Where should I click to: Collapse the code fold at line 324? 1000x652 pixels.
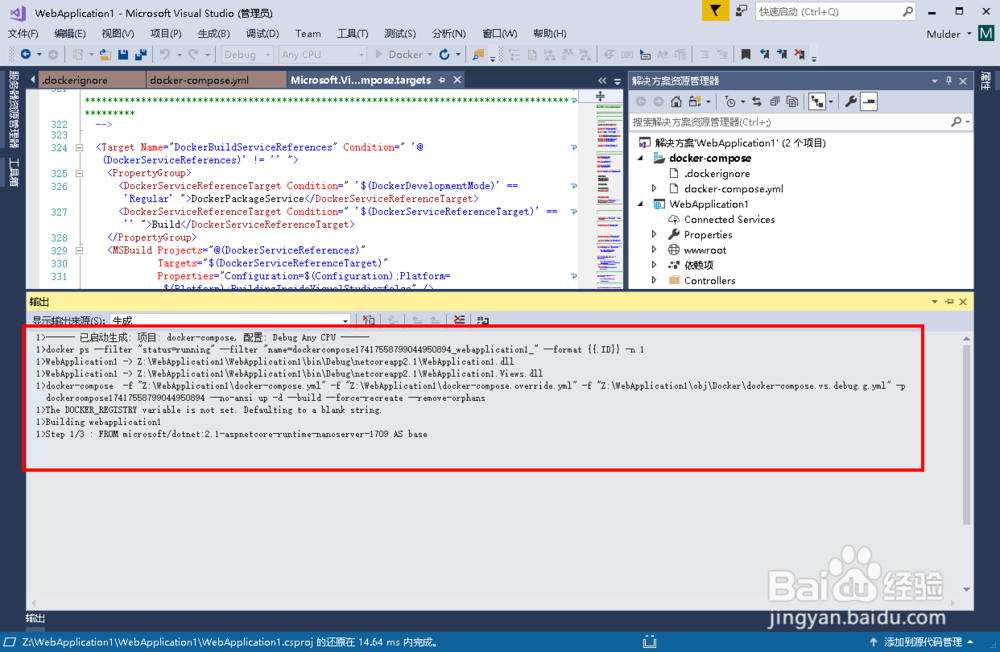click(79, 147)
